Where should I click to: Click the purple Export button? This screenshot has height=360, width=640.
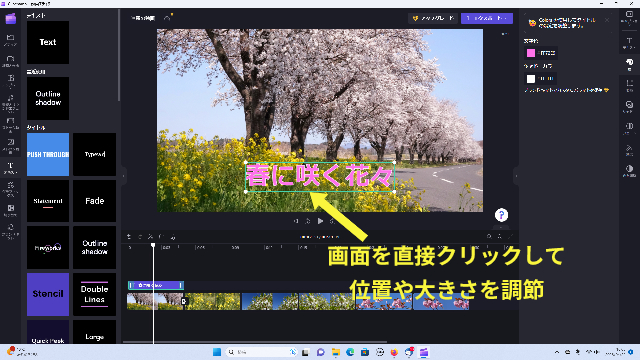coord(487,18)
